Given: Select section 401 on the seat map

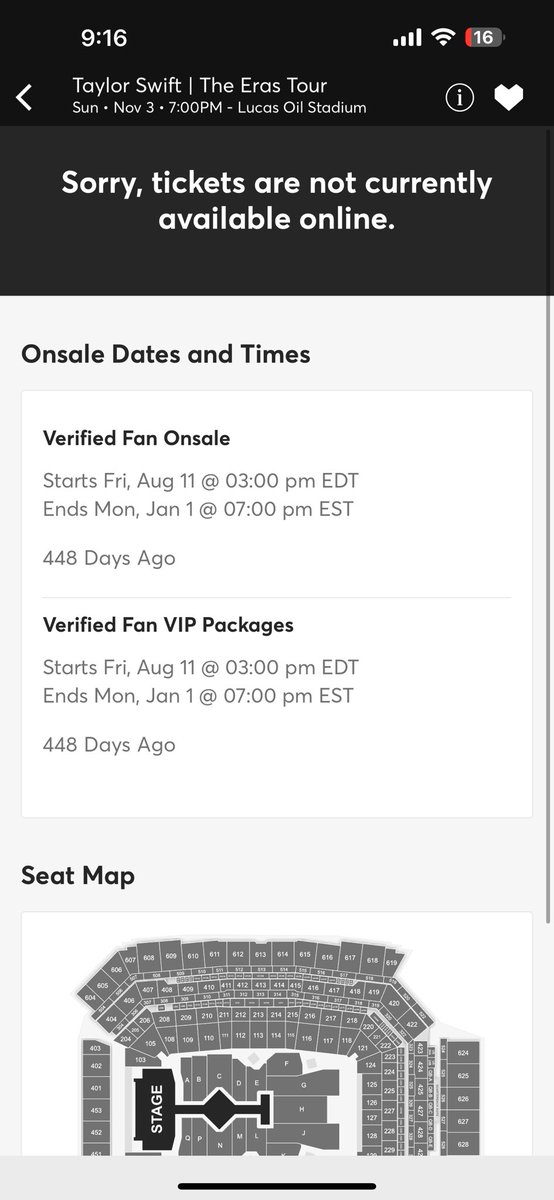Looking at the screenshot, I should pyautogui.click(x=95, y=1087).
